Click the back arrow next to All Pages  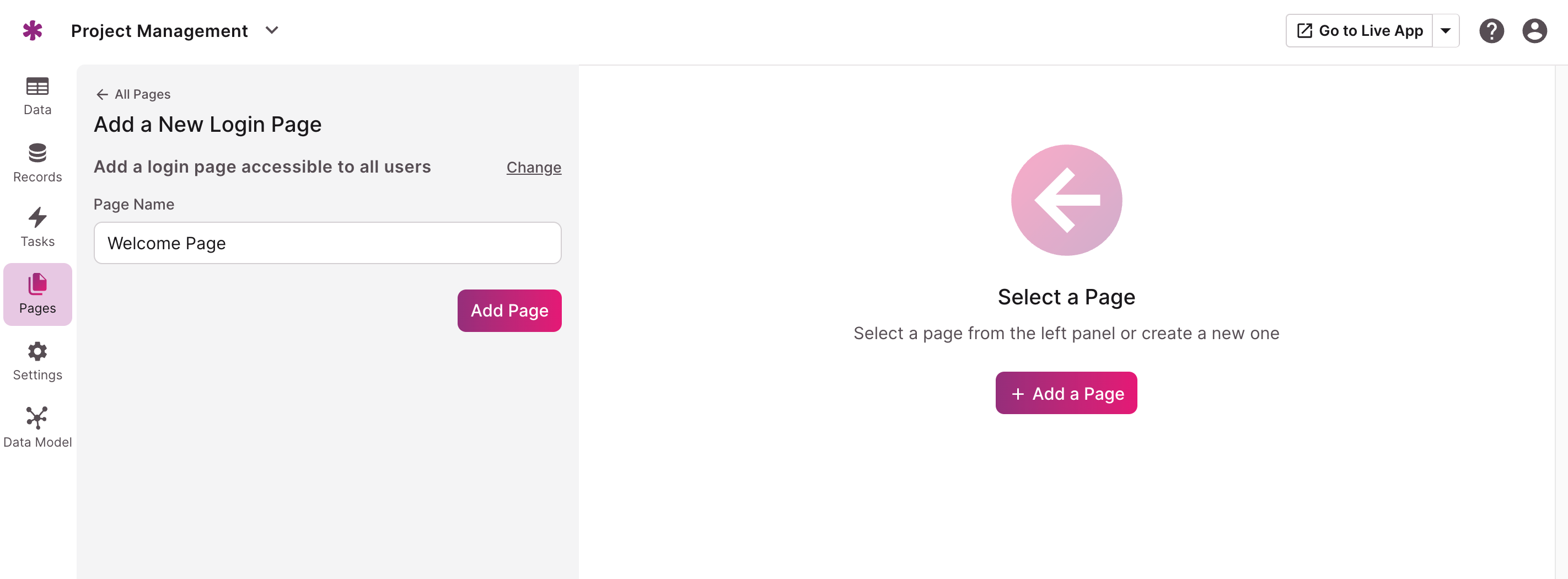(x=101, y=94)
